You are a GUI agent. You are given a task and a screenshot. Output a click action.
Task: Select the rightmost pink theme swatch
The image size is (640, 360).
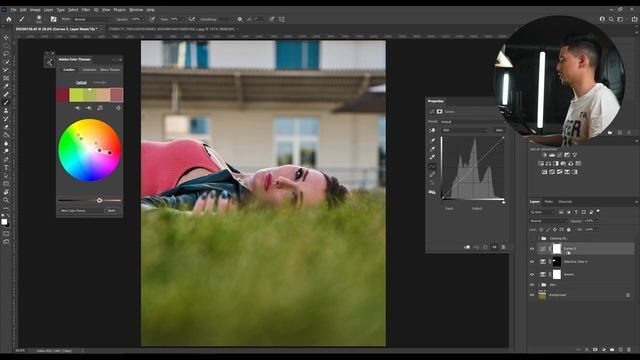tap(116, 95)
